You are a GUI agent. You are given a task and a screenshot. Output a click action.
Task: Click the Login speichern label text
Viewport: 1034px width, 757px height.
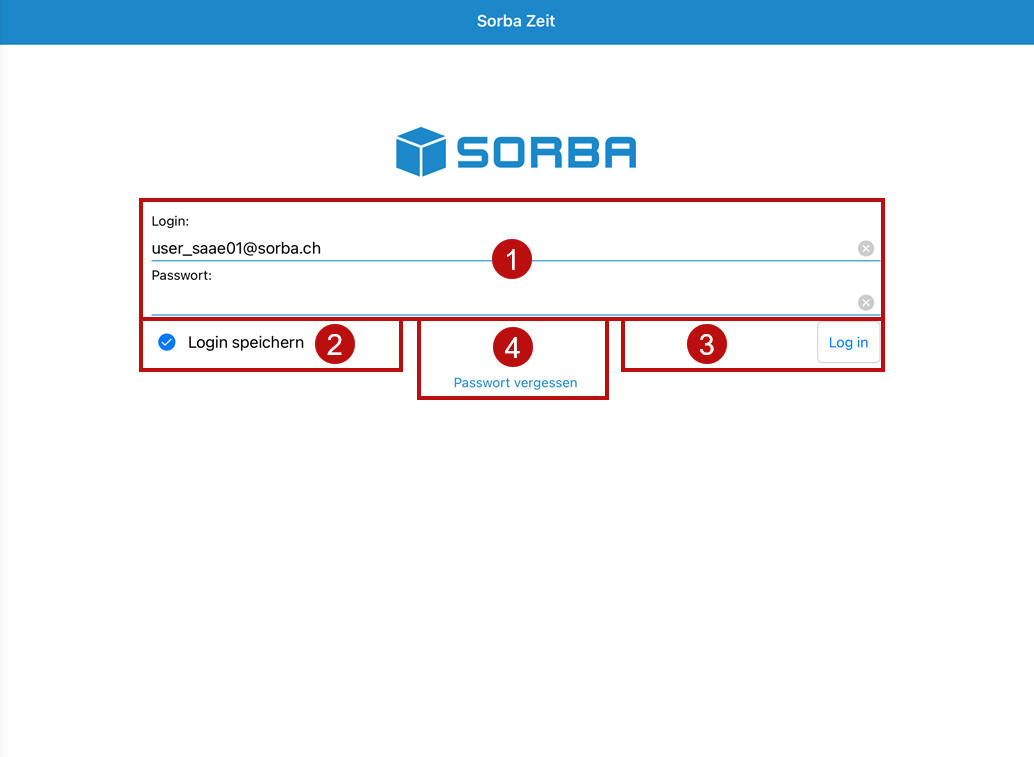tap(246, 342)
